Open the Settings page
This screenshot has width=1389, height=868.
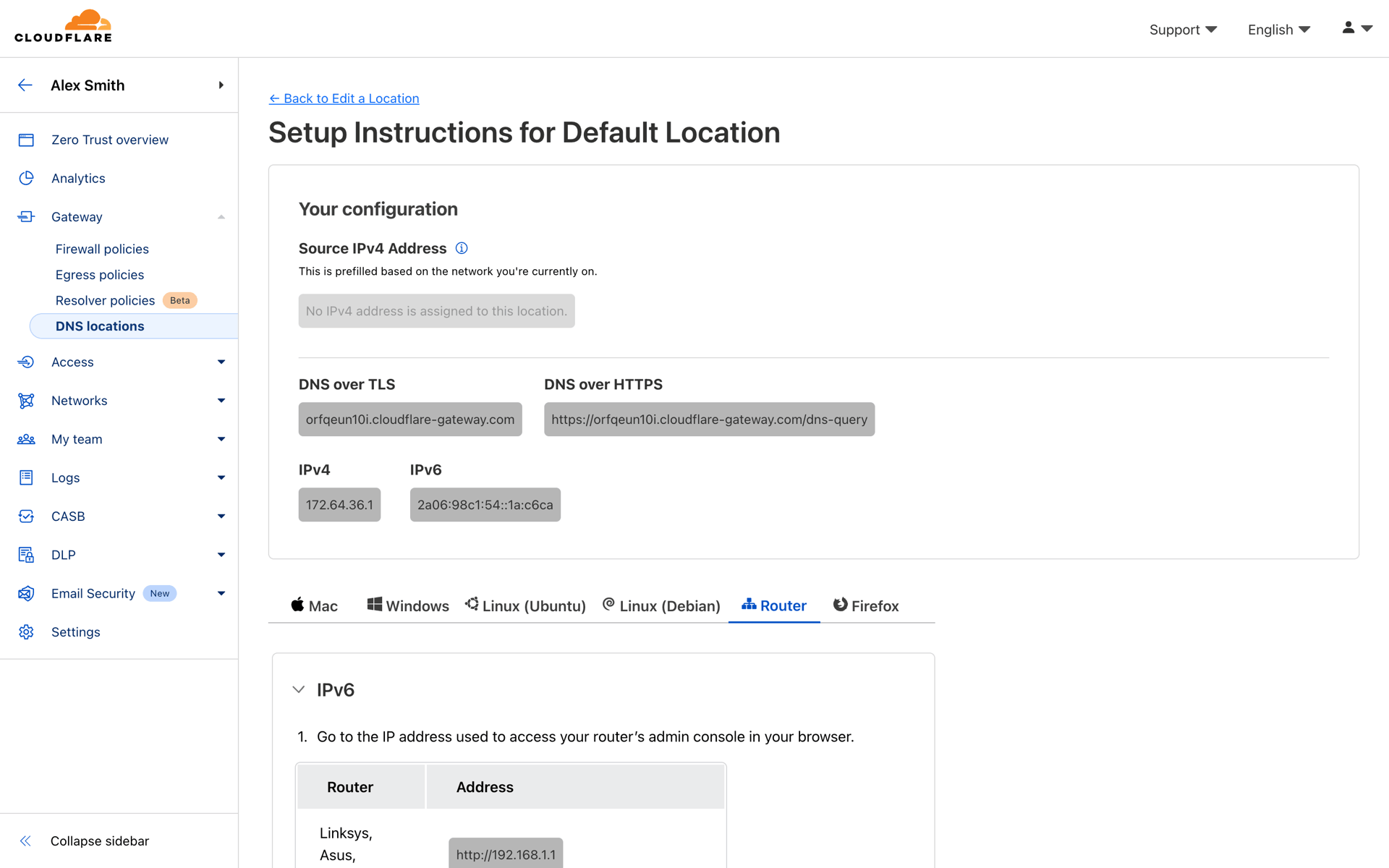click(75, 631)
